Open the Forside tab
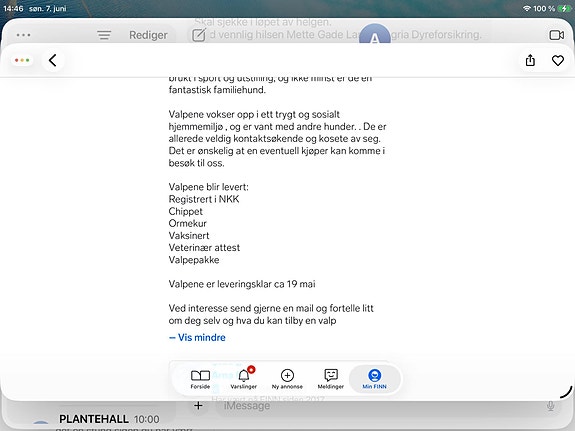 200,379
